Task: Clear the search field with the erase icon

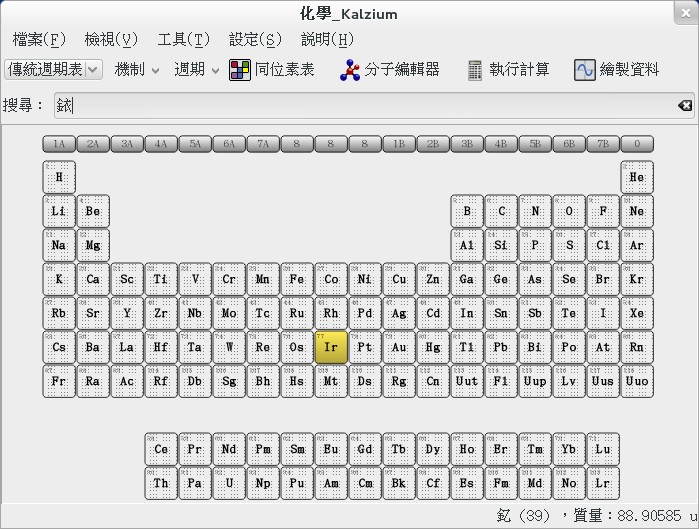Action: (x=685, y=106)
